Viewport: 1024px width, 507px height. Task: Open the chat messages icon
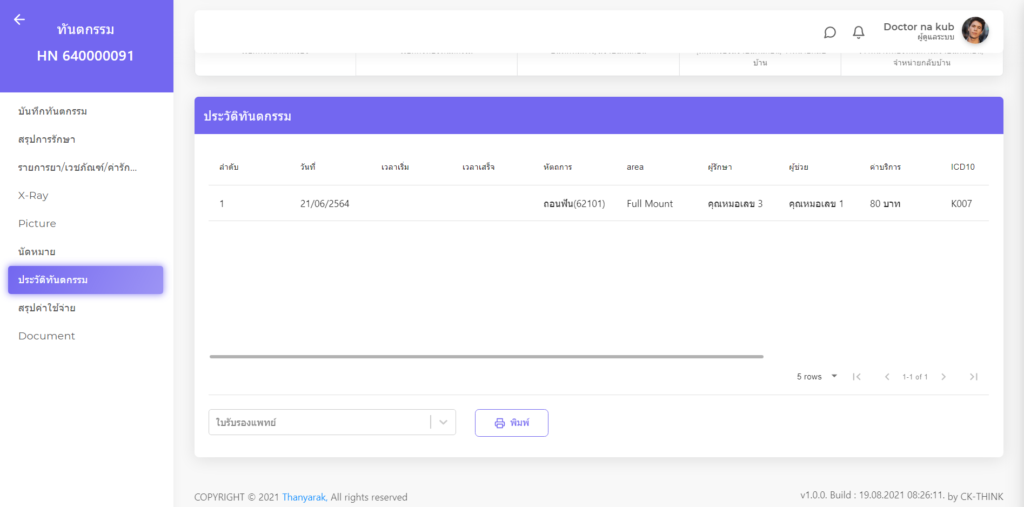830,32
